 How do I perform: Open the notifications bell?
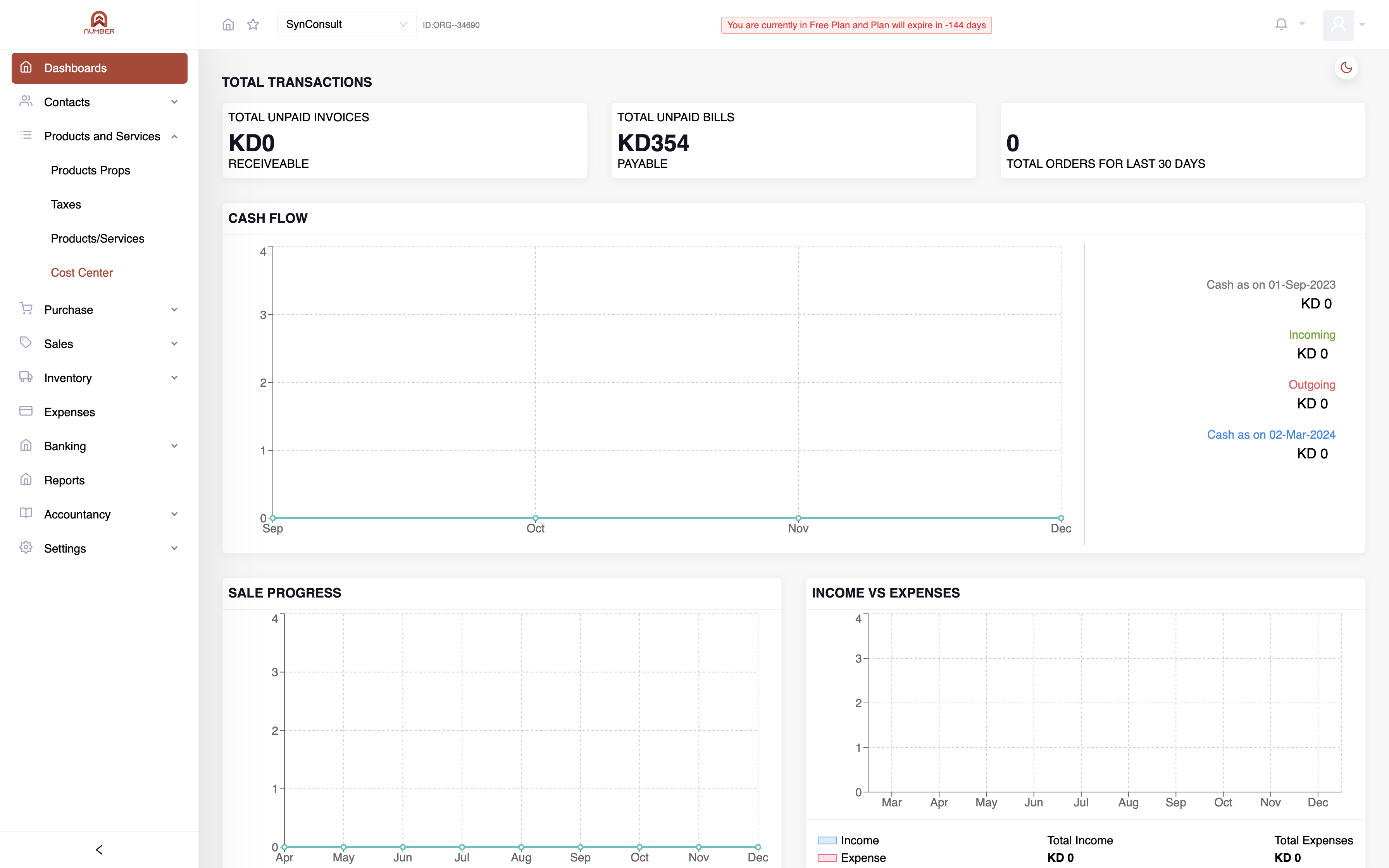click(x=1281, y=24)
